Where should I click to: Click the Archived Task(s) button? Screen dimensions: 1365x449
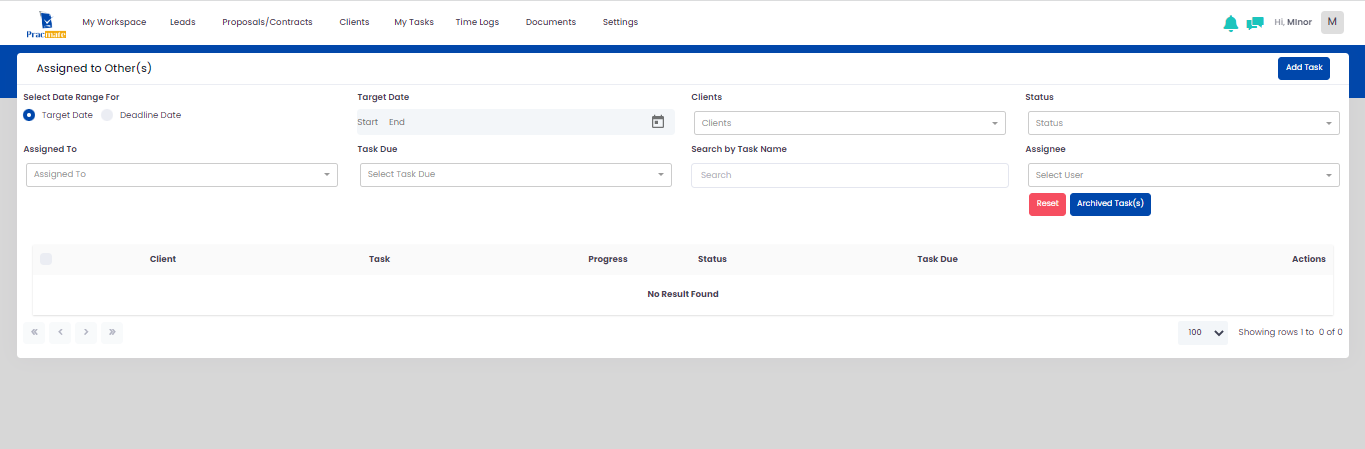[1110, 204]
